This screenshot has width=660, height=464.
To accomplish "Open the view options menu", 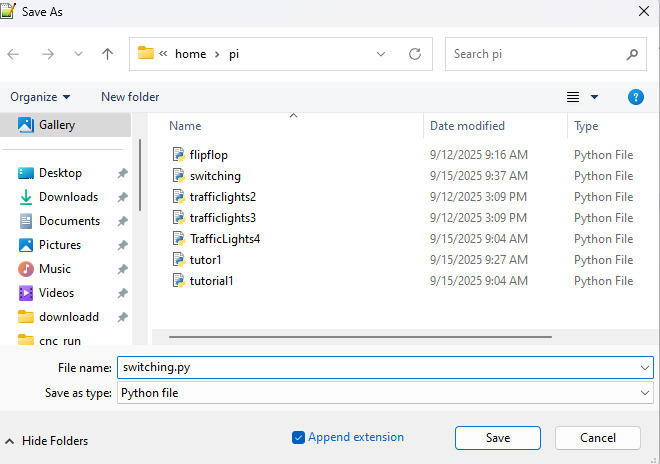I will point(582,97).
